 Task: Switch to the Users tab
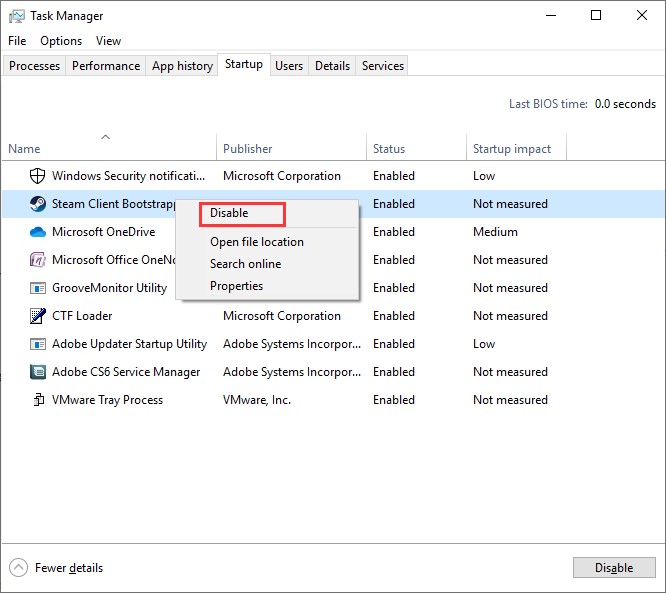(x=289, y=66)
